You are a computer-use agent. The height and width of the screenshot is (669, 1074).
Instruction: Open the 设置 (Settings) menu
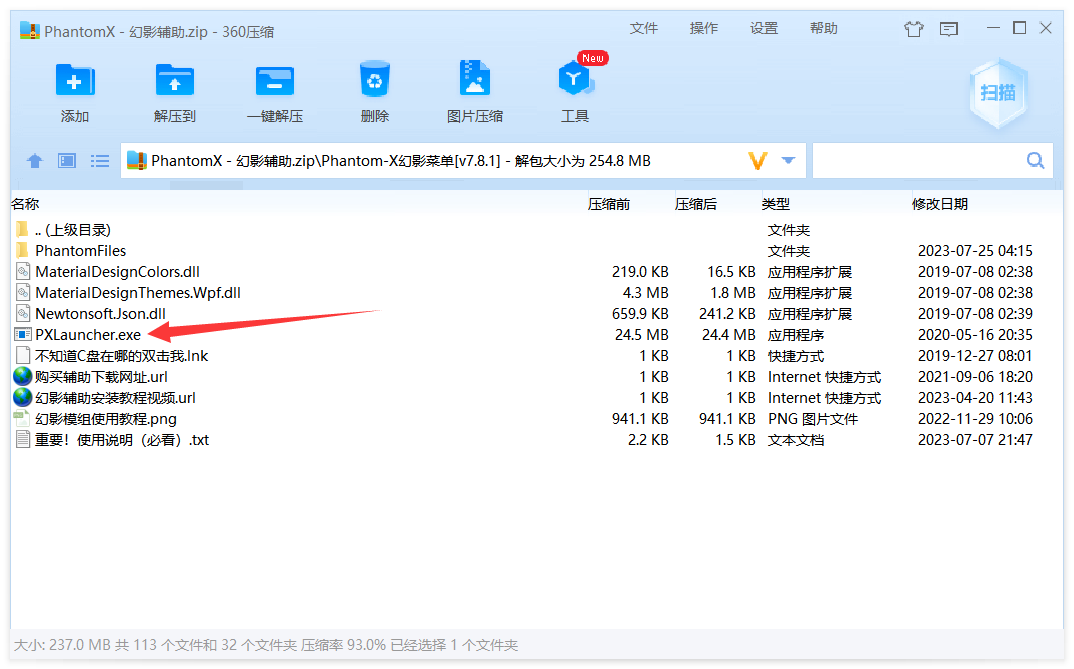point(764,28)
